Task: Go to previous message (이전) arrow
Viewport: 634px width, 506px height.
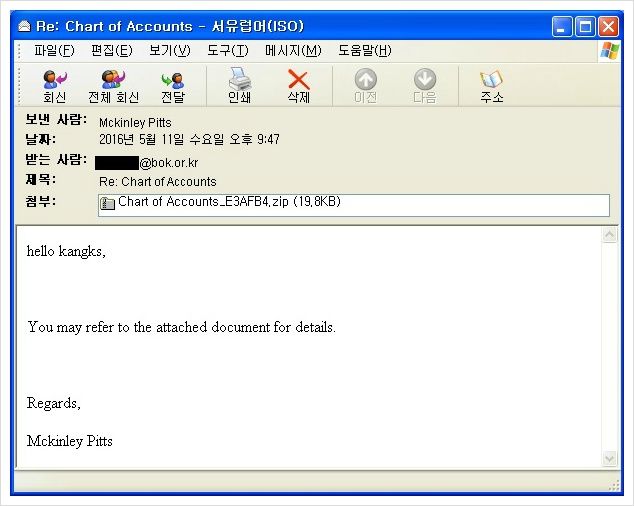Action: tap(366, 79)
